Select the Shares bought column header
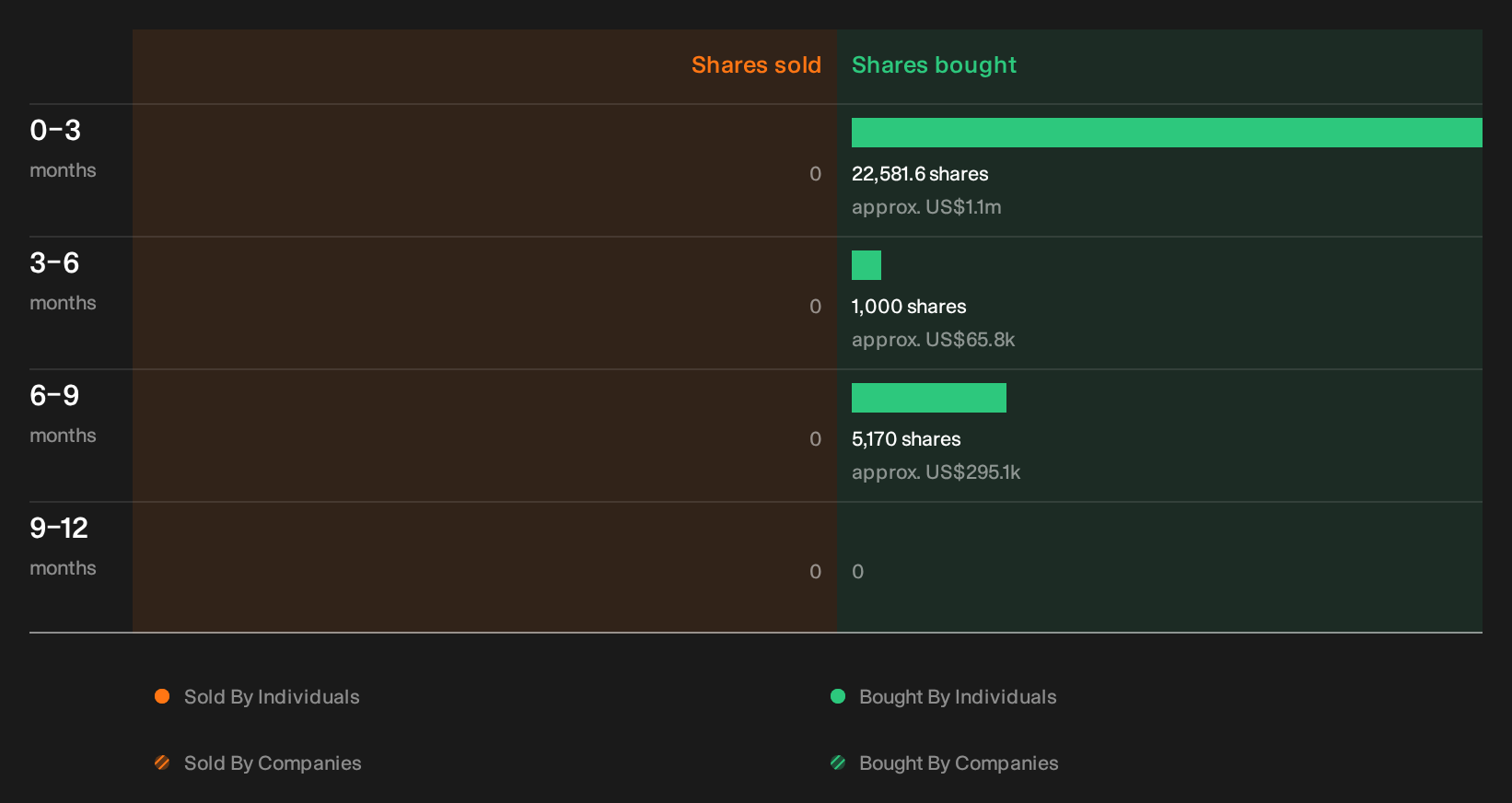Screen dimensions: 1512x803 tap(934, 65)
